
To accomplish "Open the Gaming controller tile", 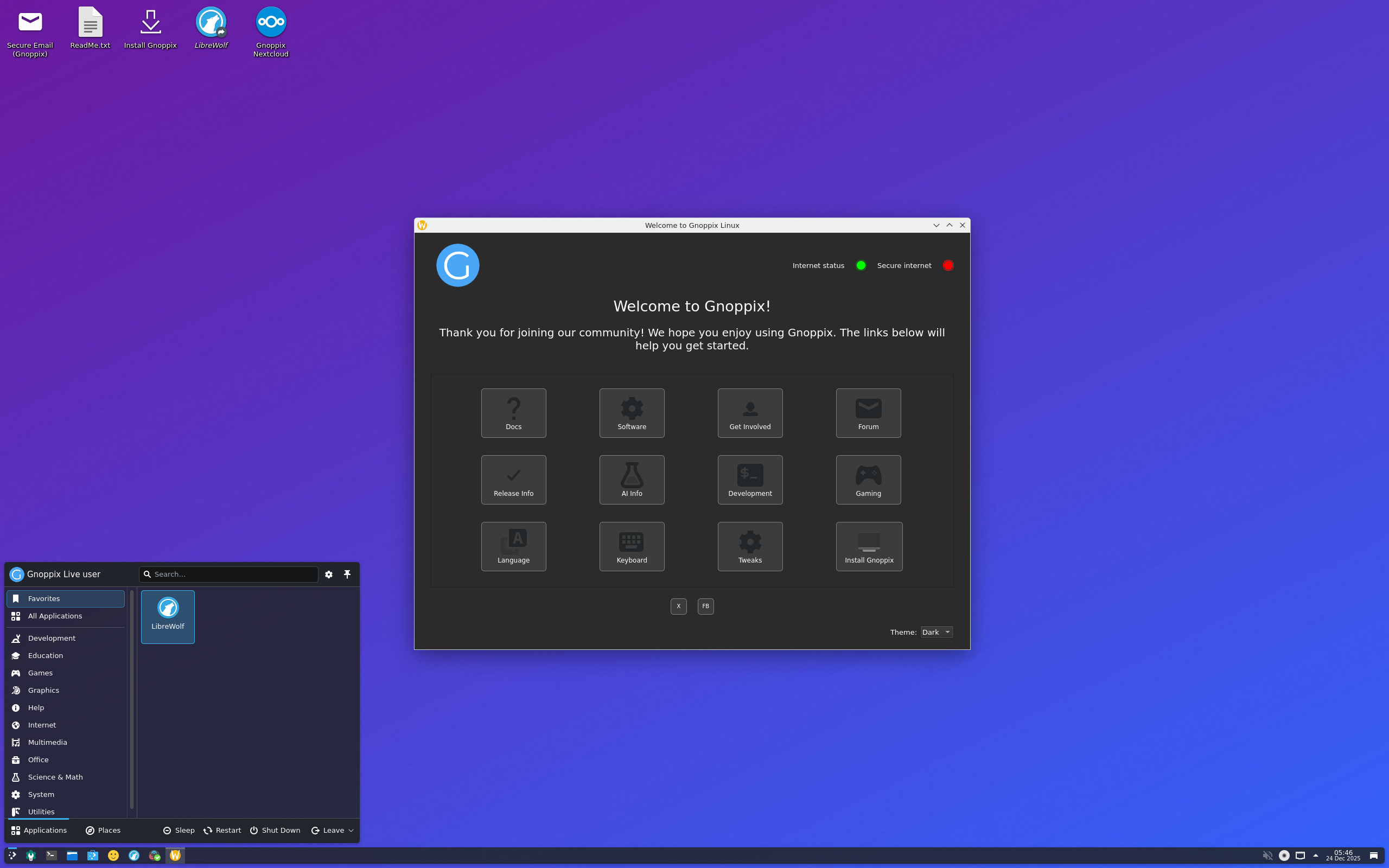I will tap(868, 480).
